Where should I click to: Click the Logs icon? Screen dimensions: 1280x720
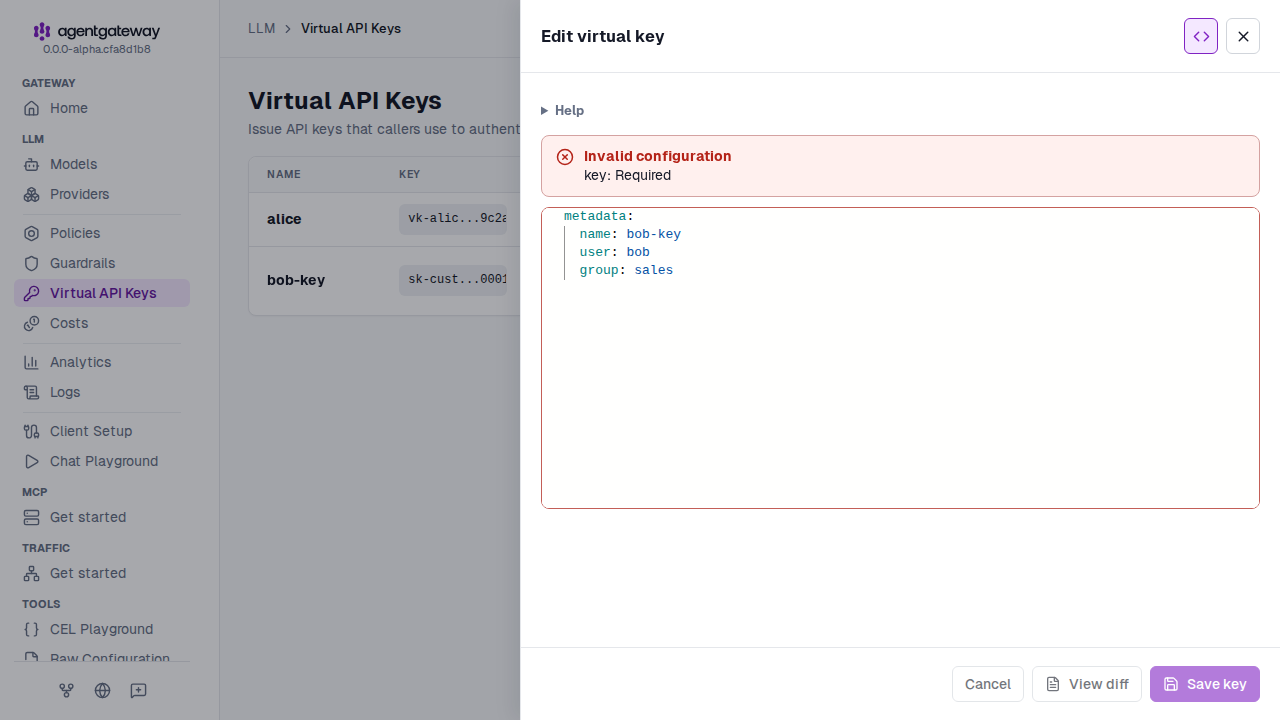tap(32, 392)
